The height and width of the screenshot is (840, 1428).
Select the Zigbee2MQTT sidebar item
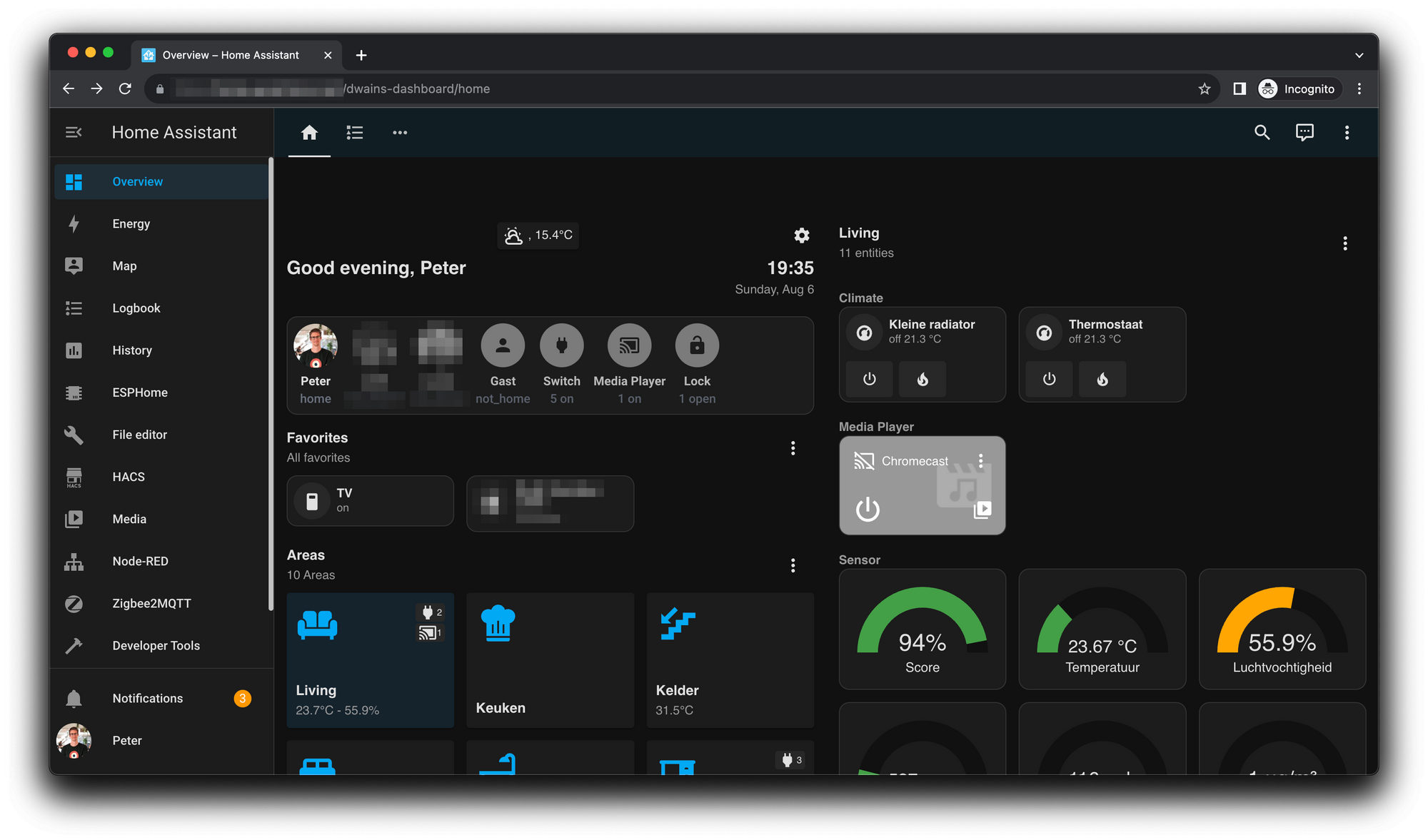[152, 603]
